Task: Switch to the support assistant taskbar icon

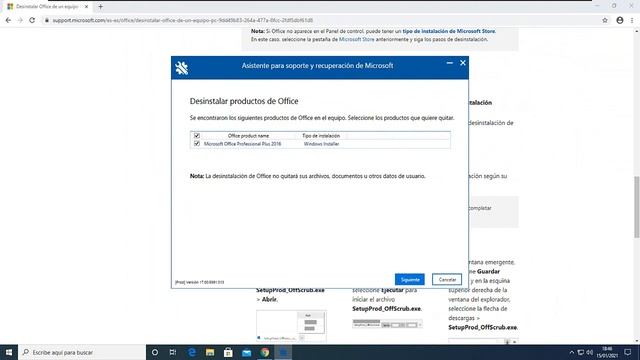Action: [283, 352]
